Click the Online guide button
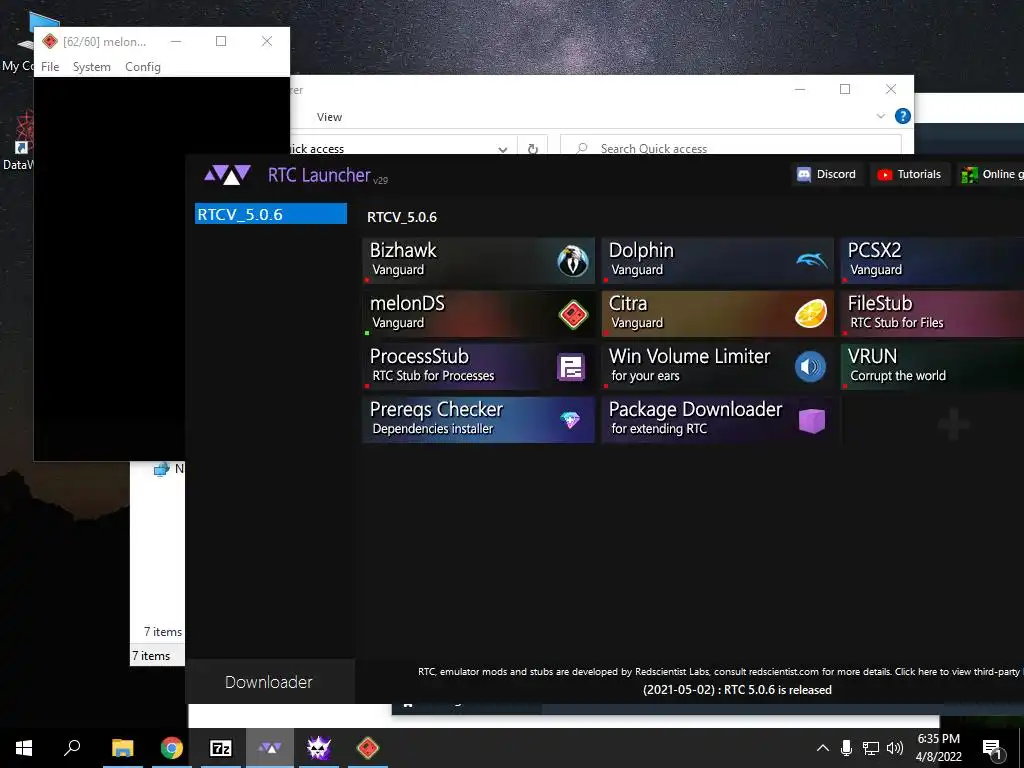 [x=991, y=174]
